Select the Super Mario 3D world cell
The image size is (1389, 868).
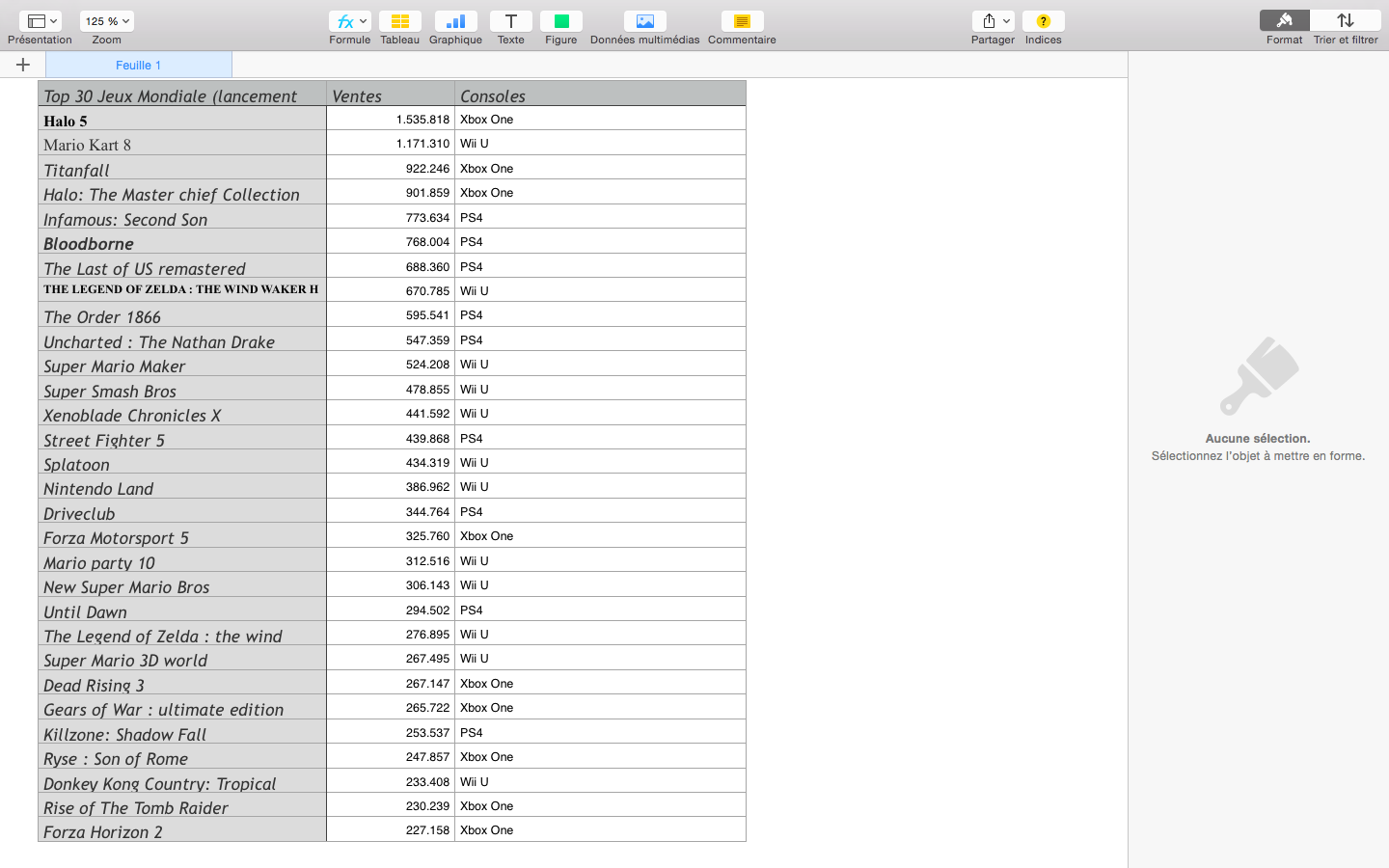pos(182,658)
